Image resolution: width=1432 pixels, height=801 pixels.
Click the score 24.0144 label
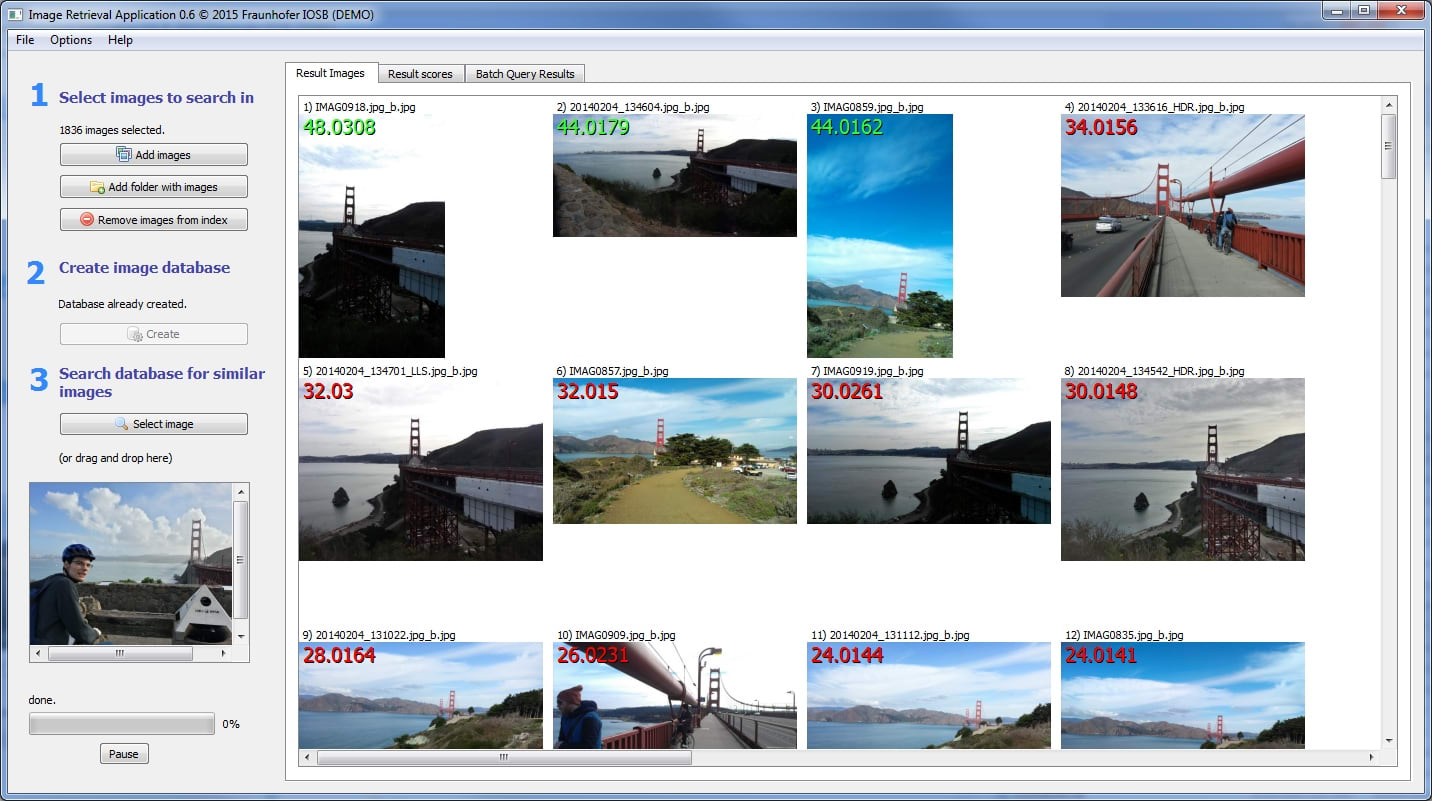point(847,655)
